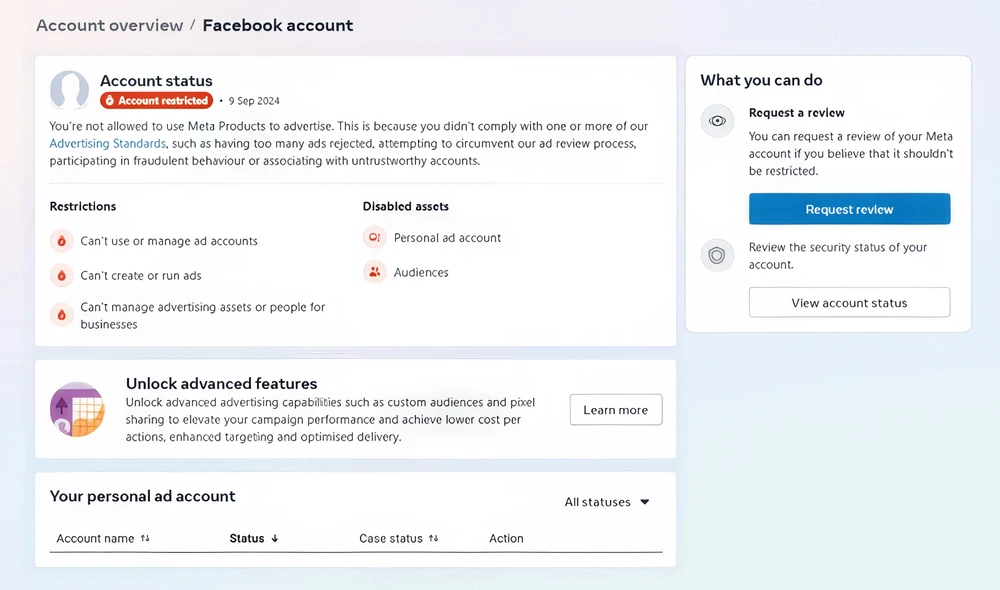
Task: Click the View account status button
Action: coord(849,302)
